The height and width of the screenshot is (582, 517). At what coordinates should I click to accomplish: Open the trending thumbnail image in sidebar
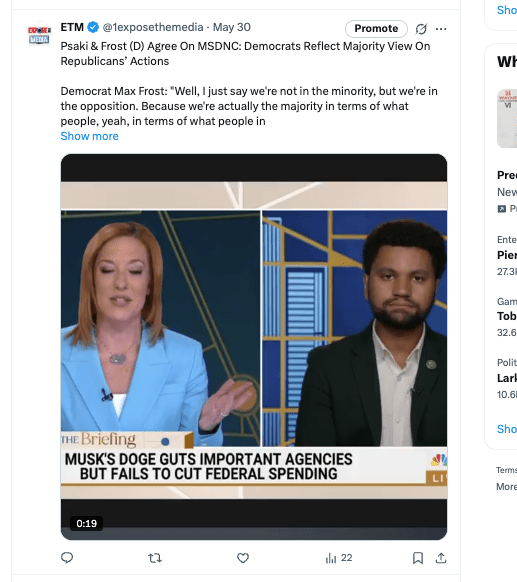(x=507, y=118)
